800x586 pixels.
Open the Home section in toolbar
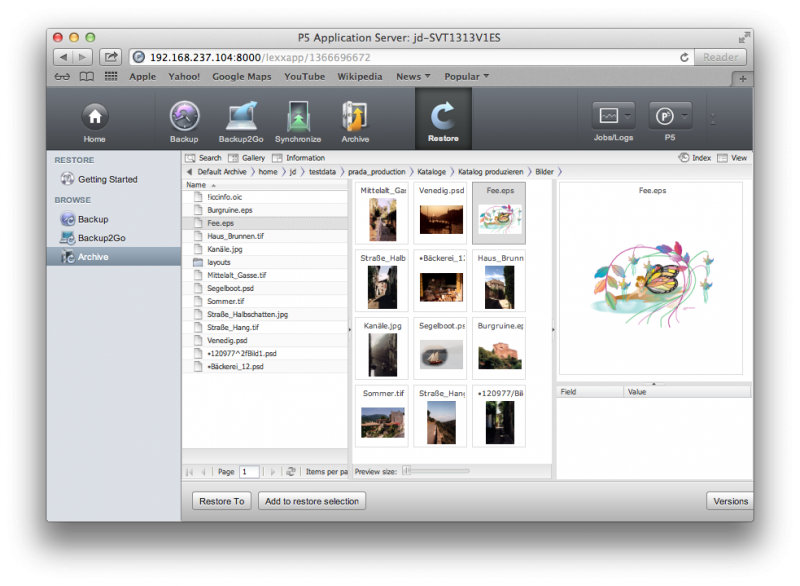tap(94, 122)
